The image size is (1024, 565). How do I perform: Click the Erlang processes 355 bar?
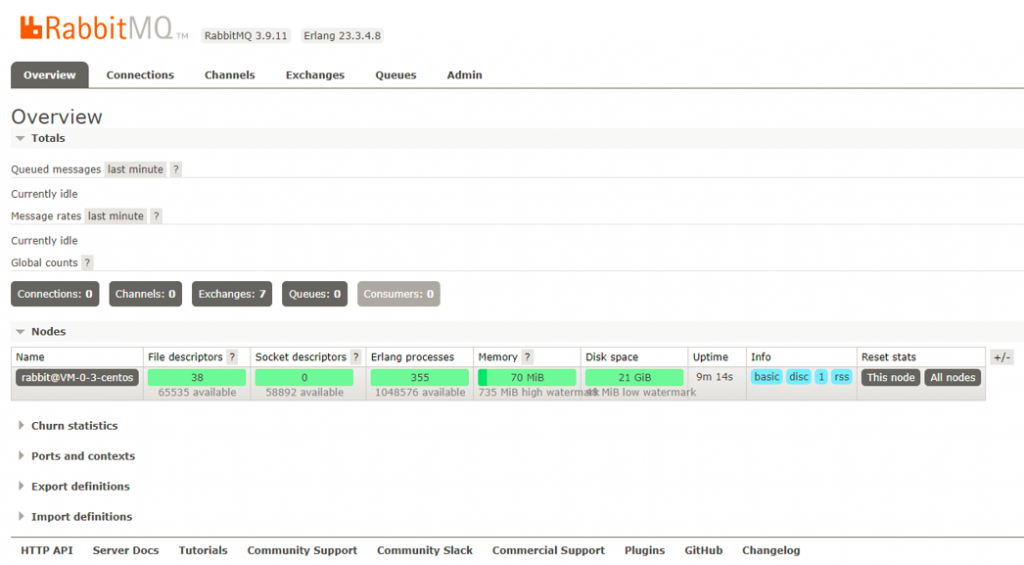(419, 378)
